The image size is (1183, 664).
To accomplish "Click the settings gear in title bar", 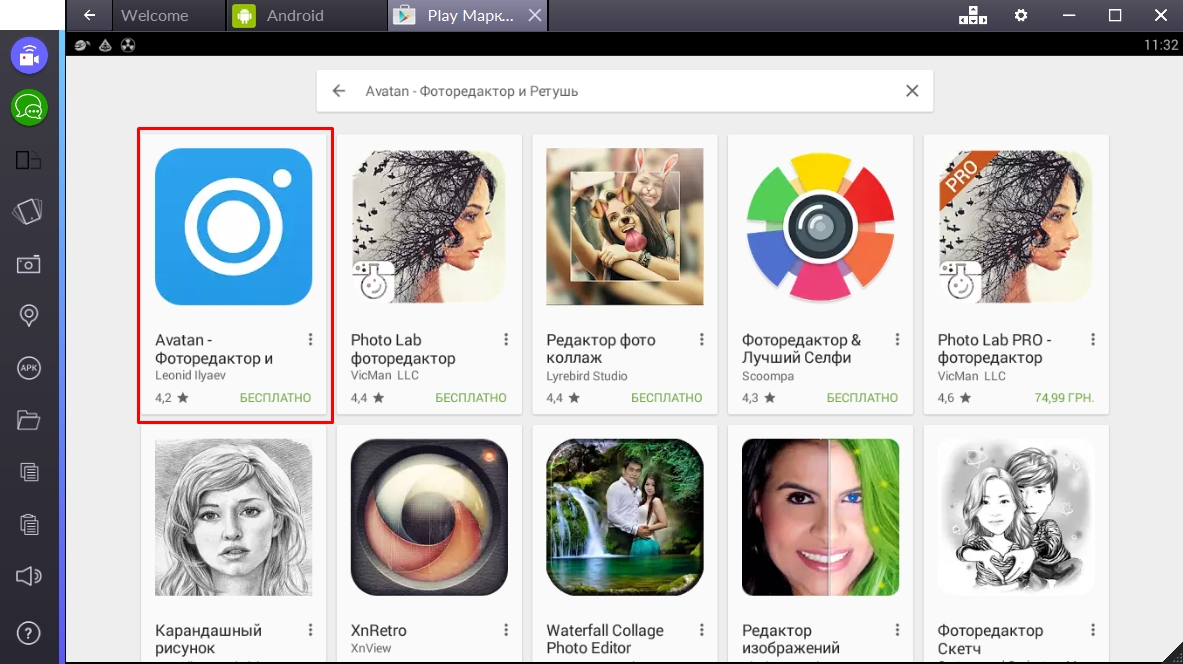I will (x=1020, y=16).
